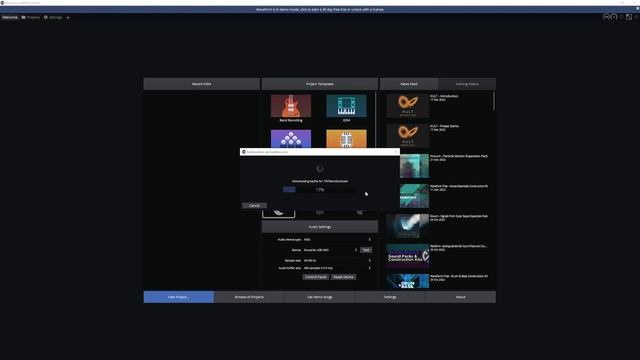This screenshot has height=360, width=640.
Task: Click Get demo songs
Action: pos(320,297)
